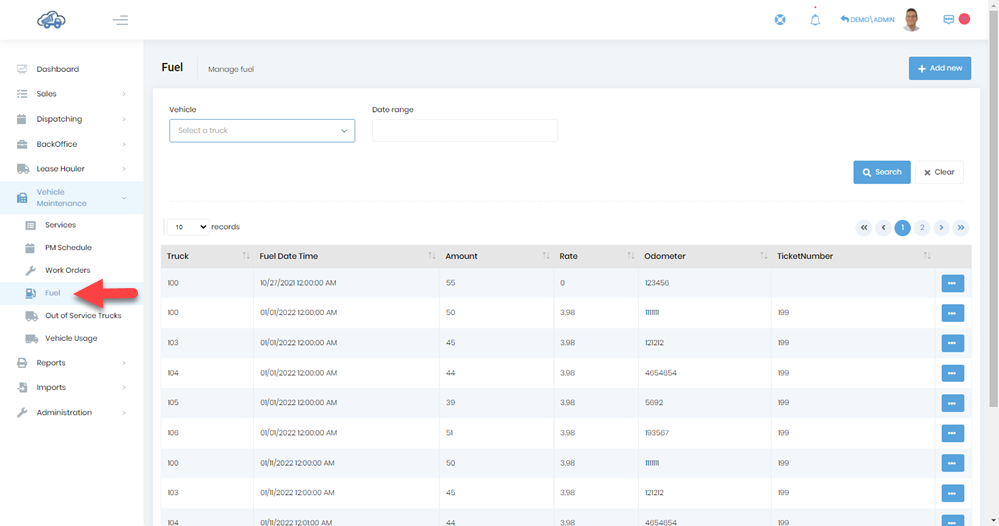
Task: Click amount value 55
Action: tap(450, 283)
